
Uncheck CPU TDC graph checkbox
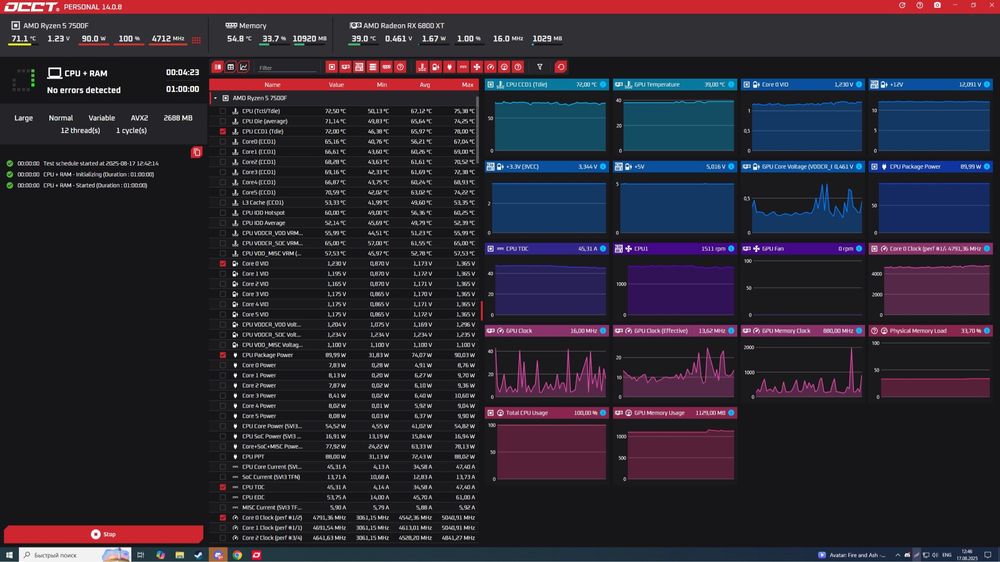(x=223, y=487)
